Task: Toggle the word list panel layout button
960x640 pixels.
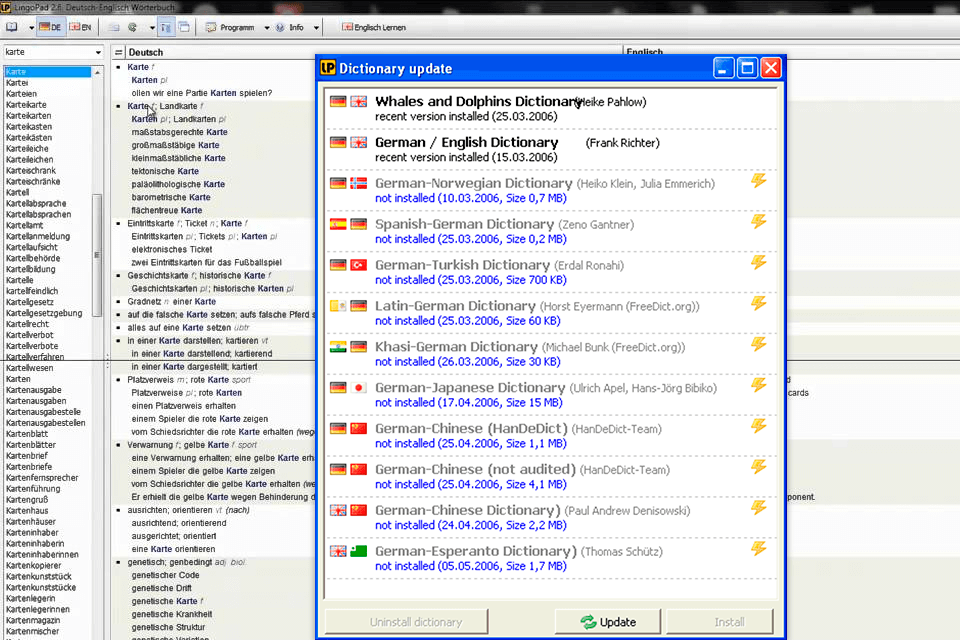Action: coord(166,28)
